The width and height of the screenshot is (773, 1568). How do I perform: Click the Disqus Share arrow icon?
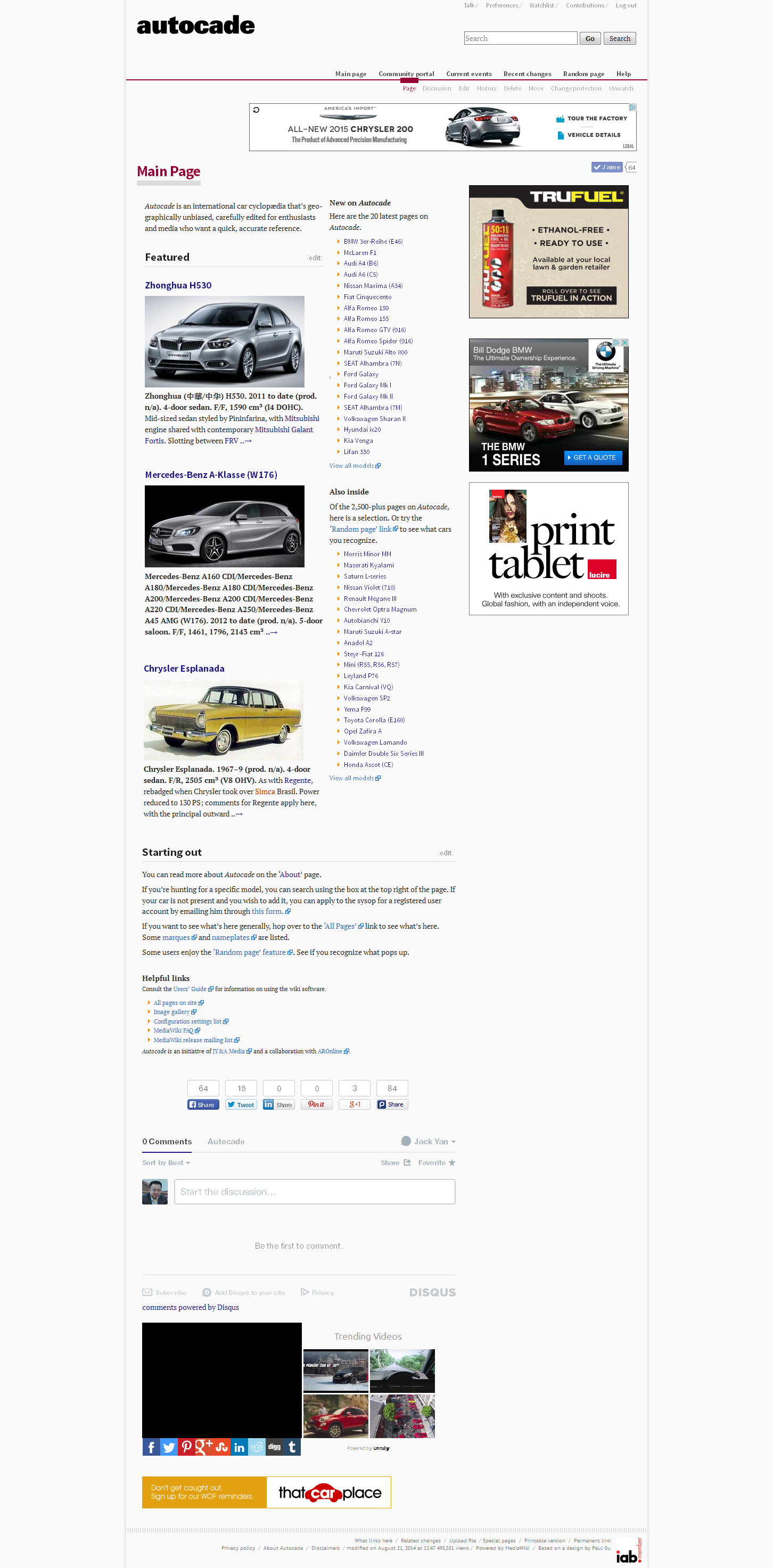[407, 1162]
